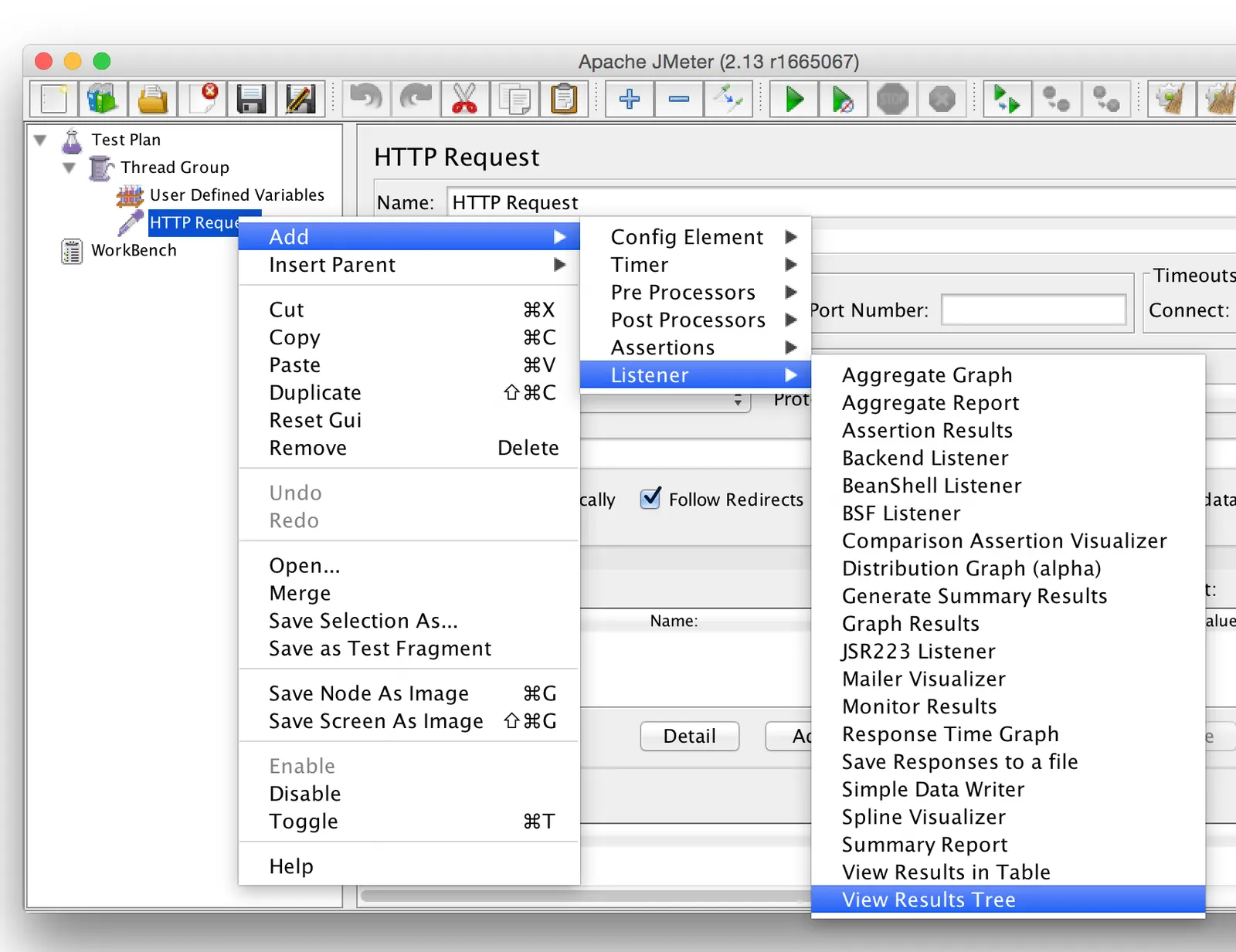This screenshot has height=952, width=1236.
Task: Click the Open file folder icon
Action: point(152,99)
